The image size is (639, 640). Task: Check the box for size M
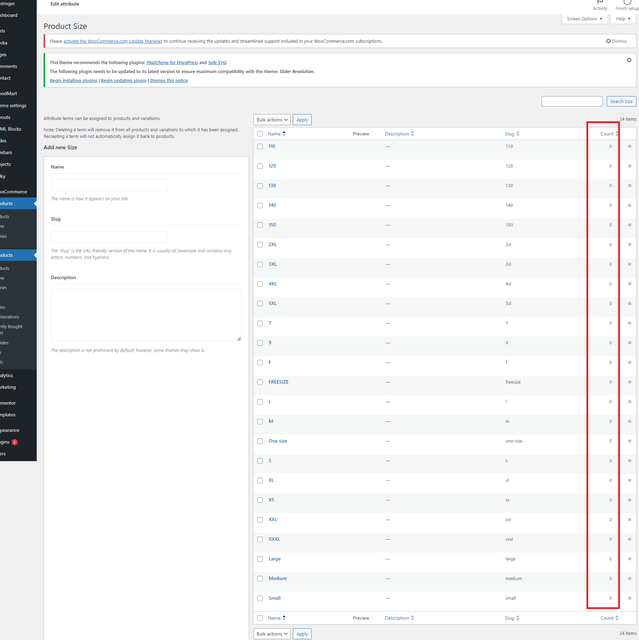[260, 422]
